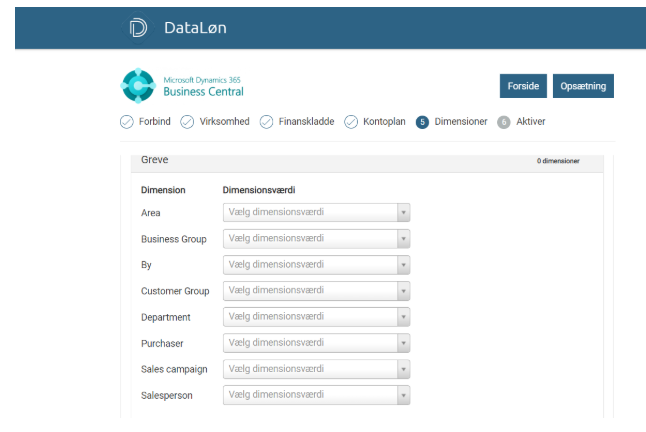Click the Forbind step checkmark icon
The width and height of the screenshot is (646, 432).
[126, 122]
